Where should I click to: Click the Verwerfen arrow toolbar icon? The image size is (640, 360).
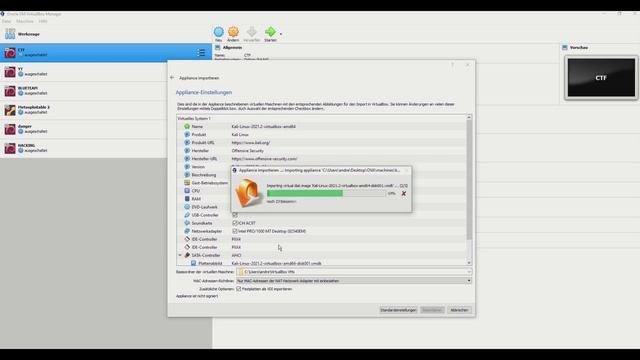[251, 31]
